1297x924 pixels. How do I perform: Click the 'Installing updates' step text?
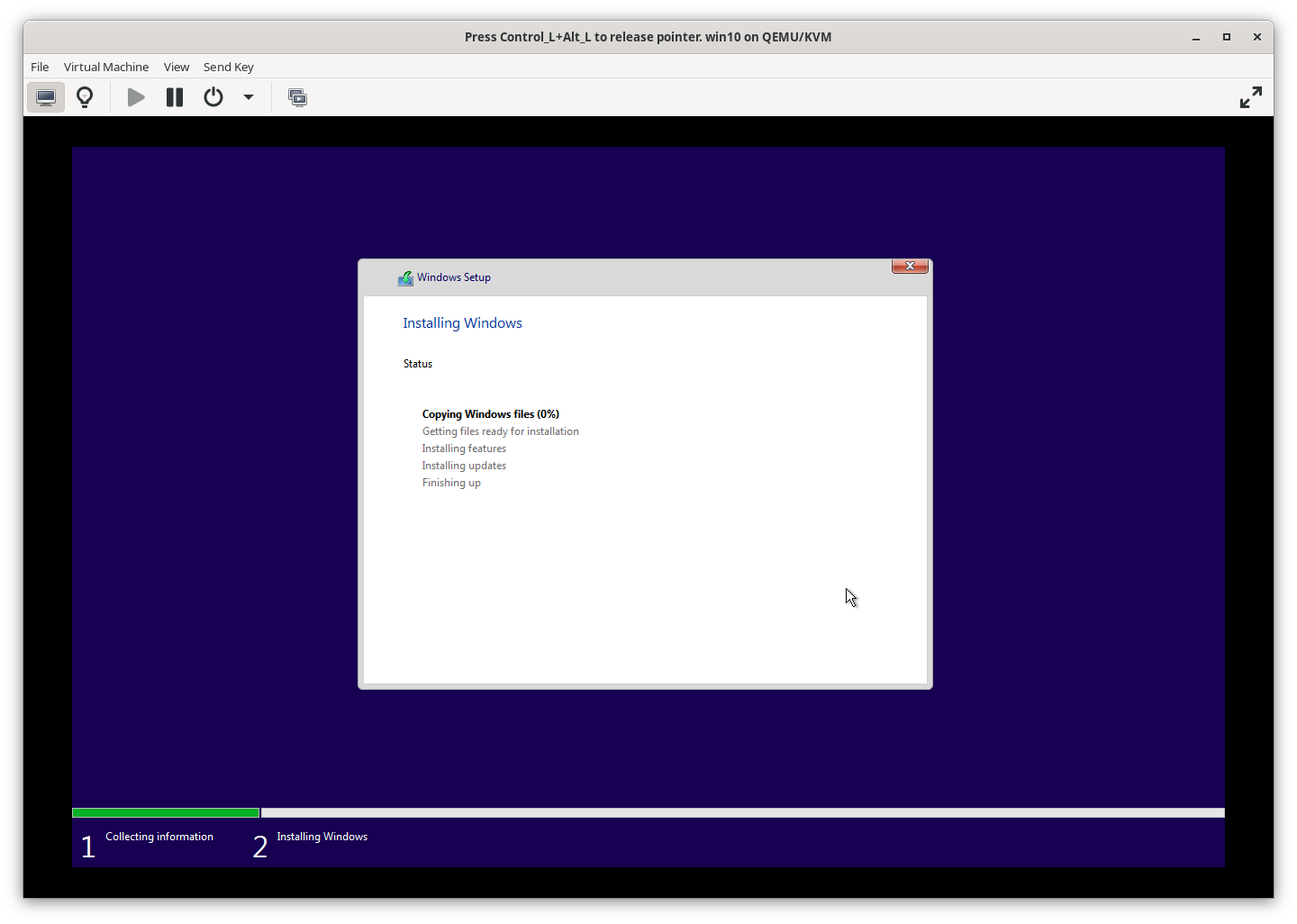464,466
